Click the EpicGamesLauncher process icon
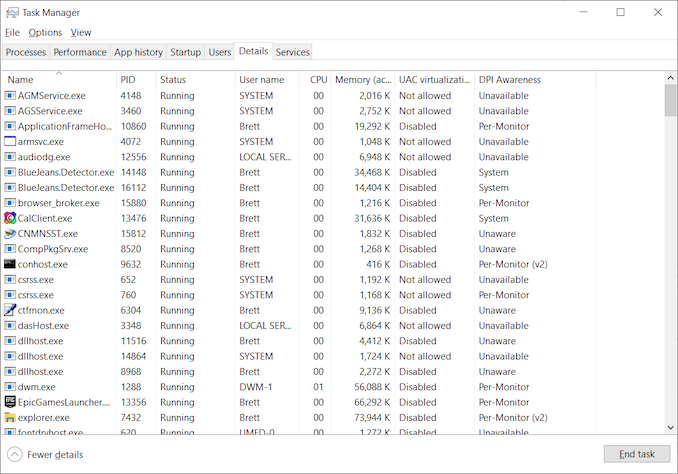678x474 pixels. 10,402
